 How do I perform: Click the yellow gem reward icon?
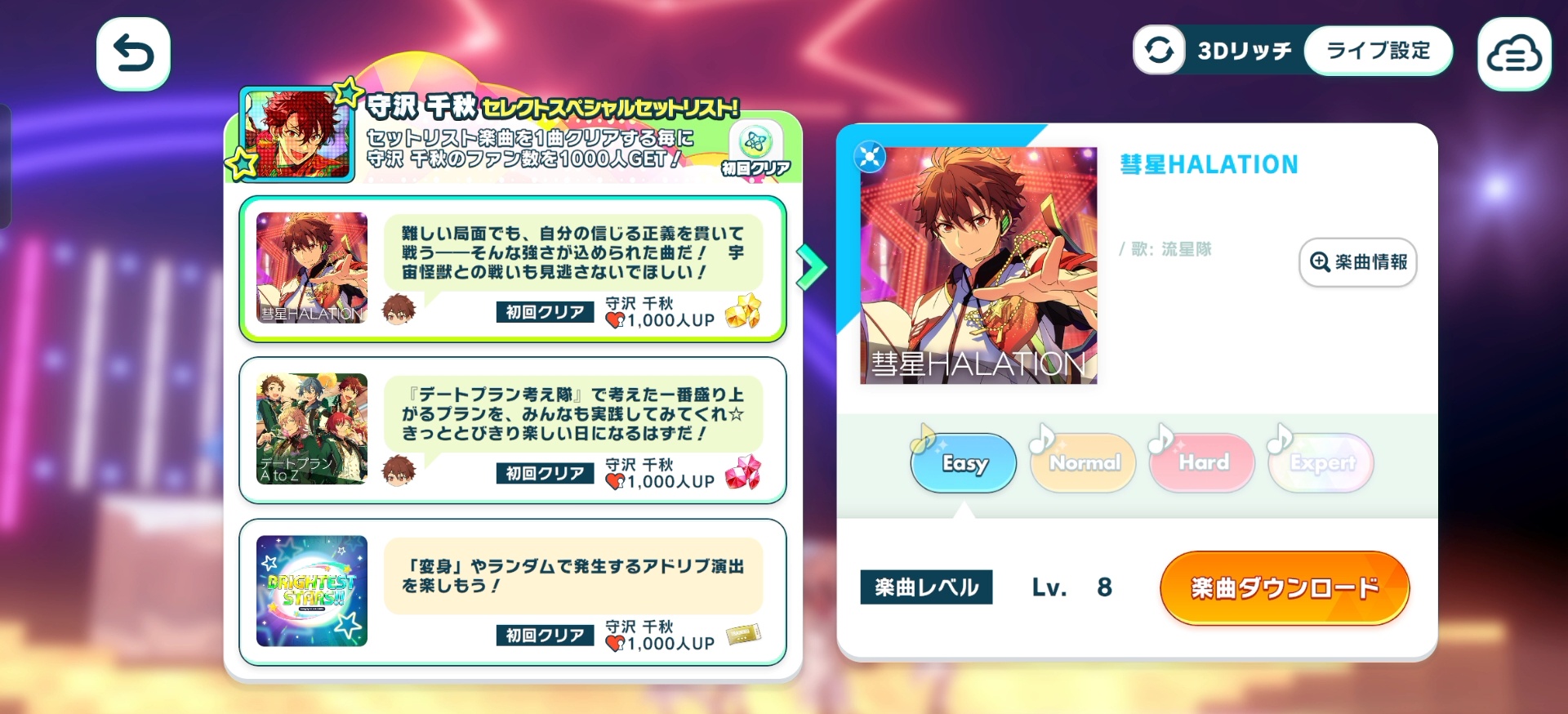coord(743,311)
